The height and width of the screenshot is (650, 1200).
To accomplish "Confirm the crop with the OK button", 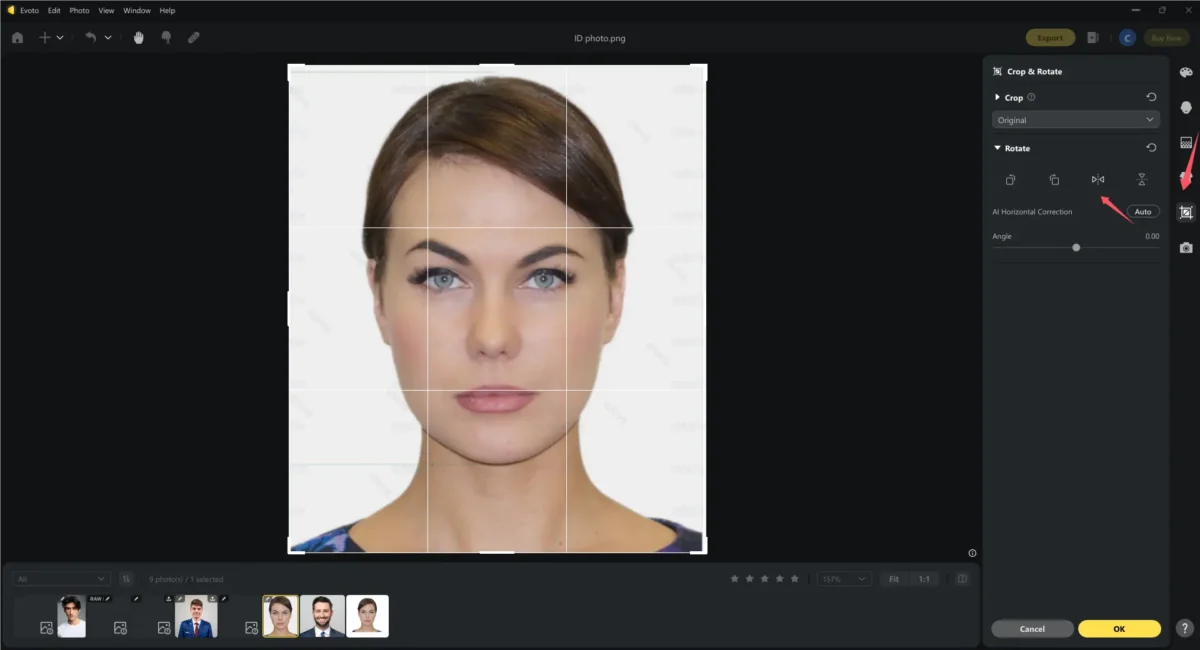I will [x=1119, y=629].
